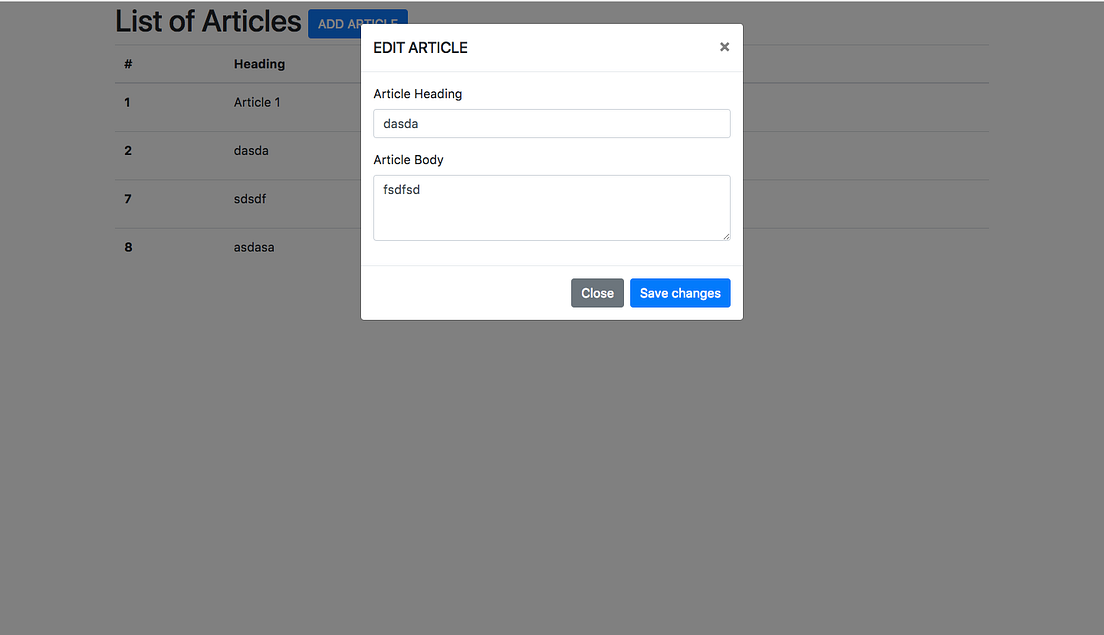Click the 'List of Articles' page heading

click(207, 21)
